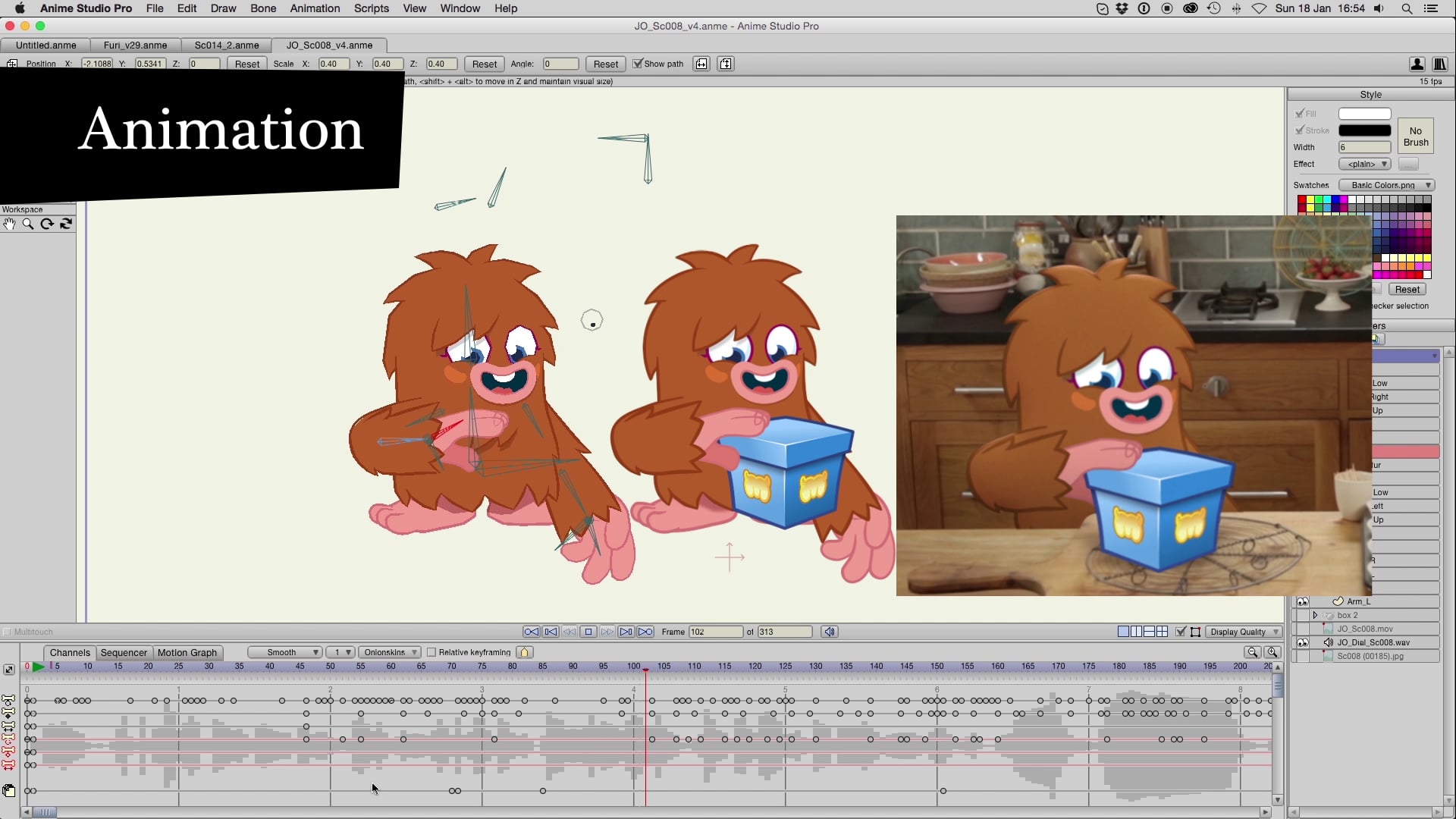Image resolution: width=1456 pixels, height=819 pixels.
Task: Toggle the checkbox beside Display Quality
Action: tap(1180, 632)
